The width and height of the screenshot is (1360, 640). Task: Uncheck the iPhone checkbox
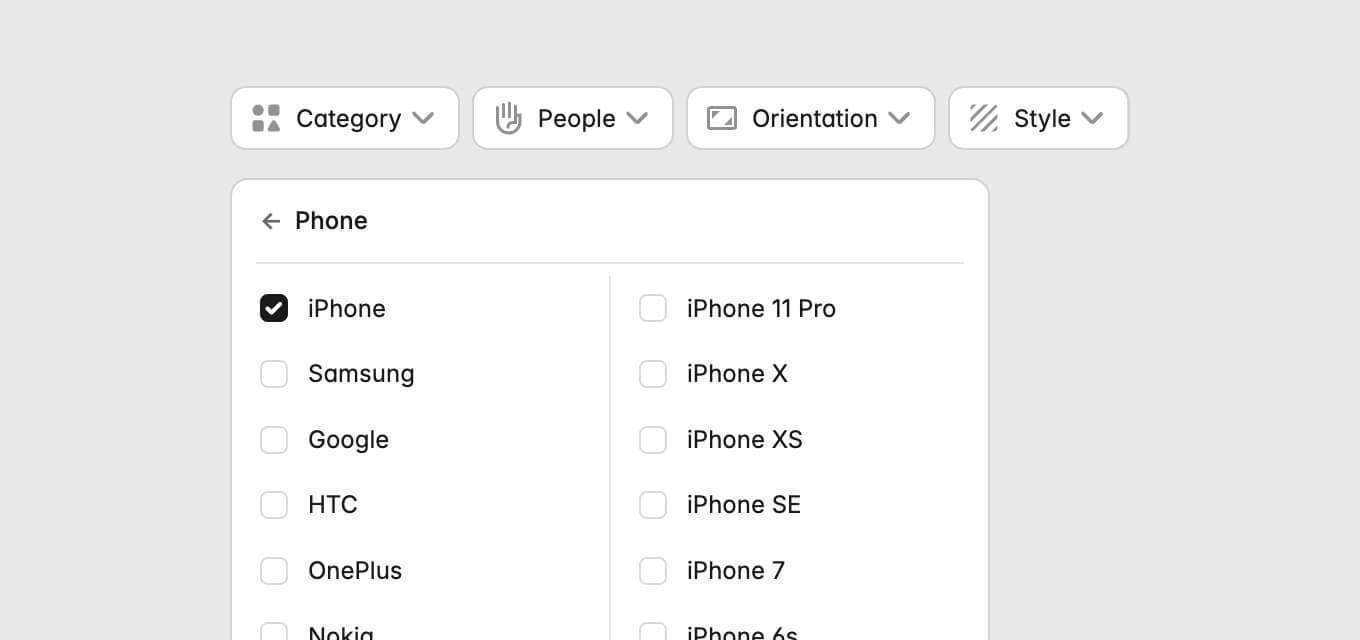point(274,308)
